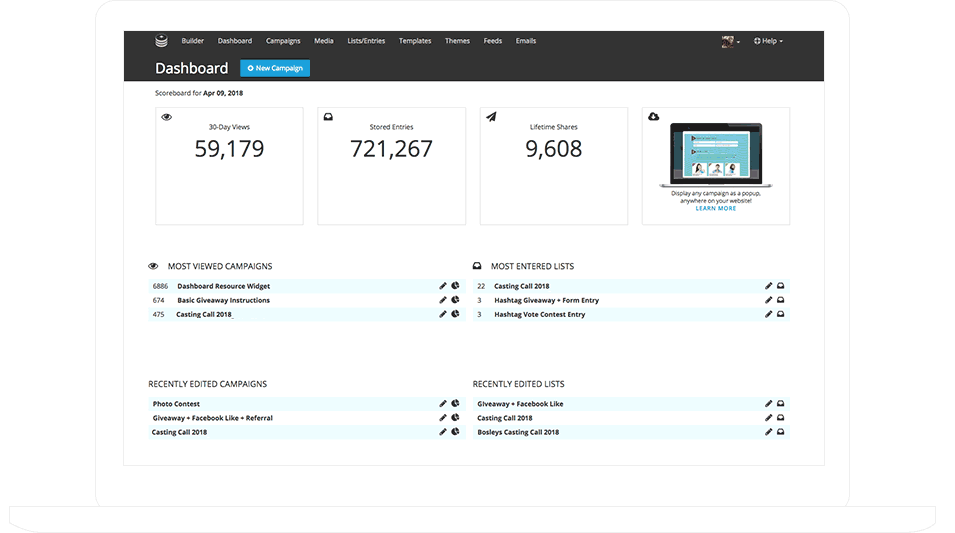Click the New Campaign button
955x533 pixels.
pyautogui.click(x=275, y=68)
